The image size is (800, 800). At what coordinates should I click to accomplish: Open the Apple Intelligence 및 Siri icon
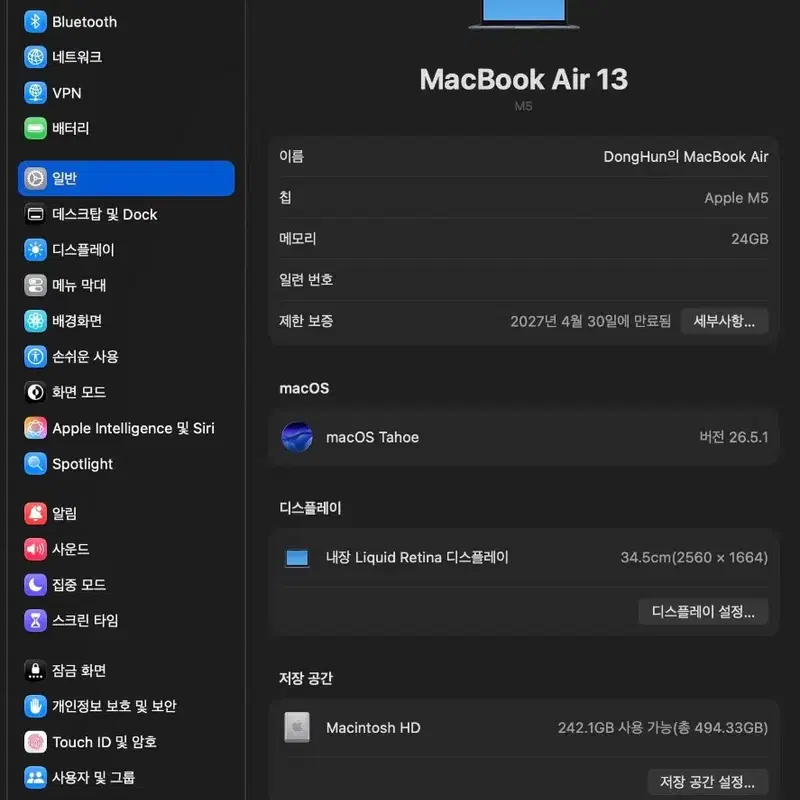click(35, 428)
